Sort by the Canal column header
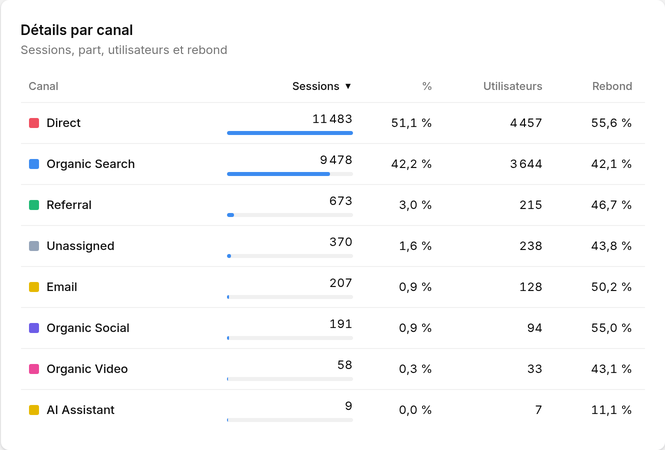The width and height of the screenshot is (665, 450). click(43, 86)
